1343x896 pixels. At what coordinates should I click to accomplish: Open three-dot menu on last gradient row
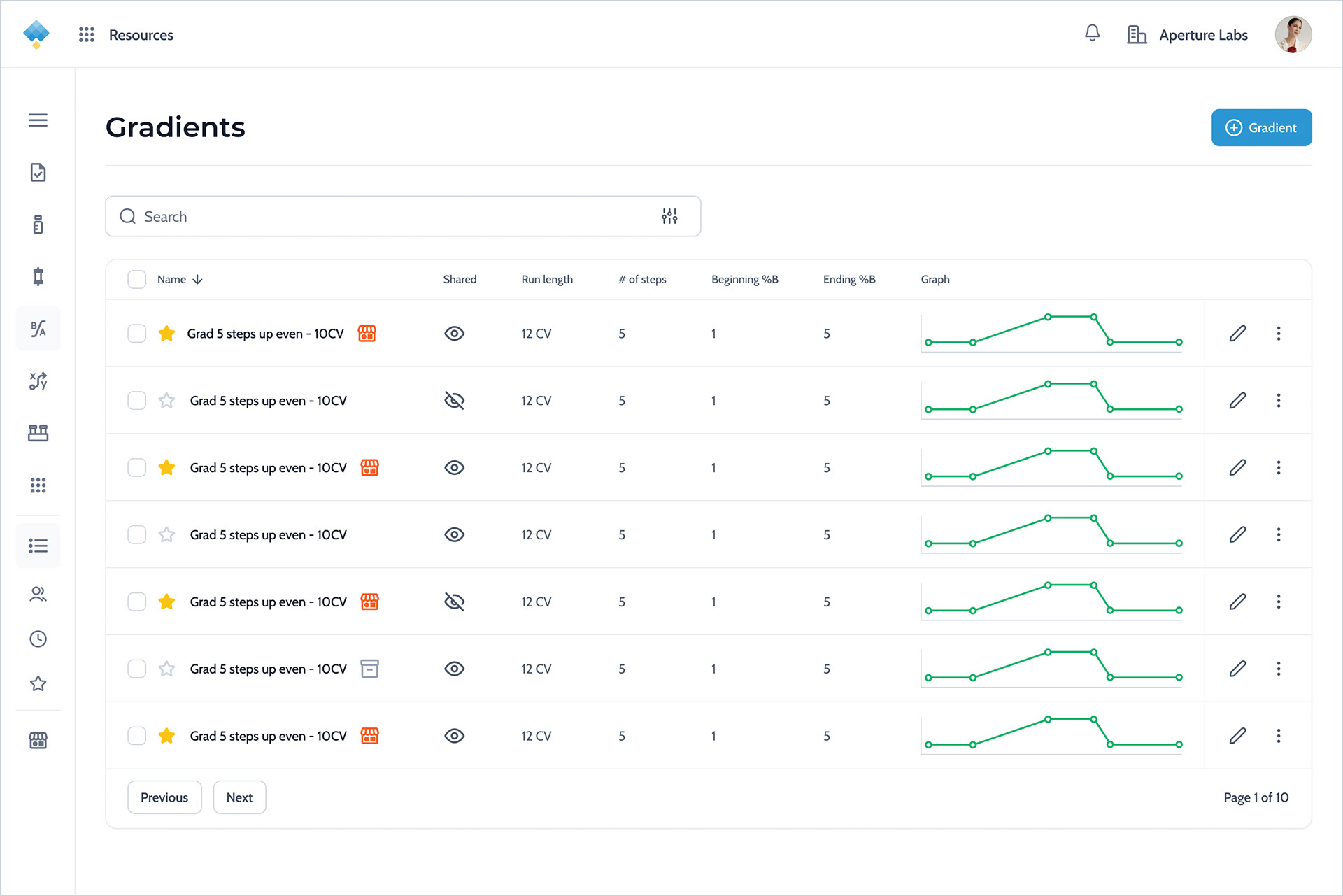click(x=1279, y=736)
